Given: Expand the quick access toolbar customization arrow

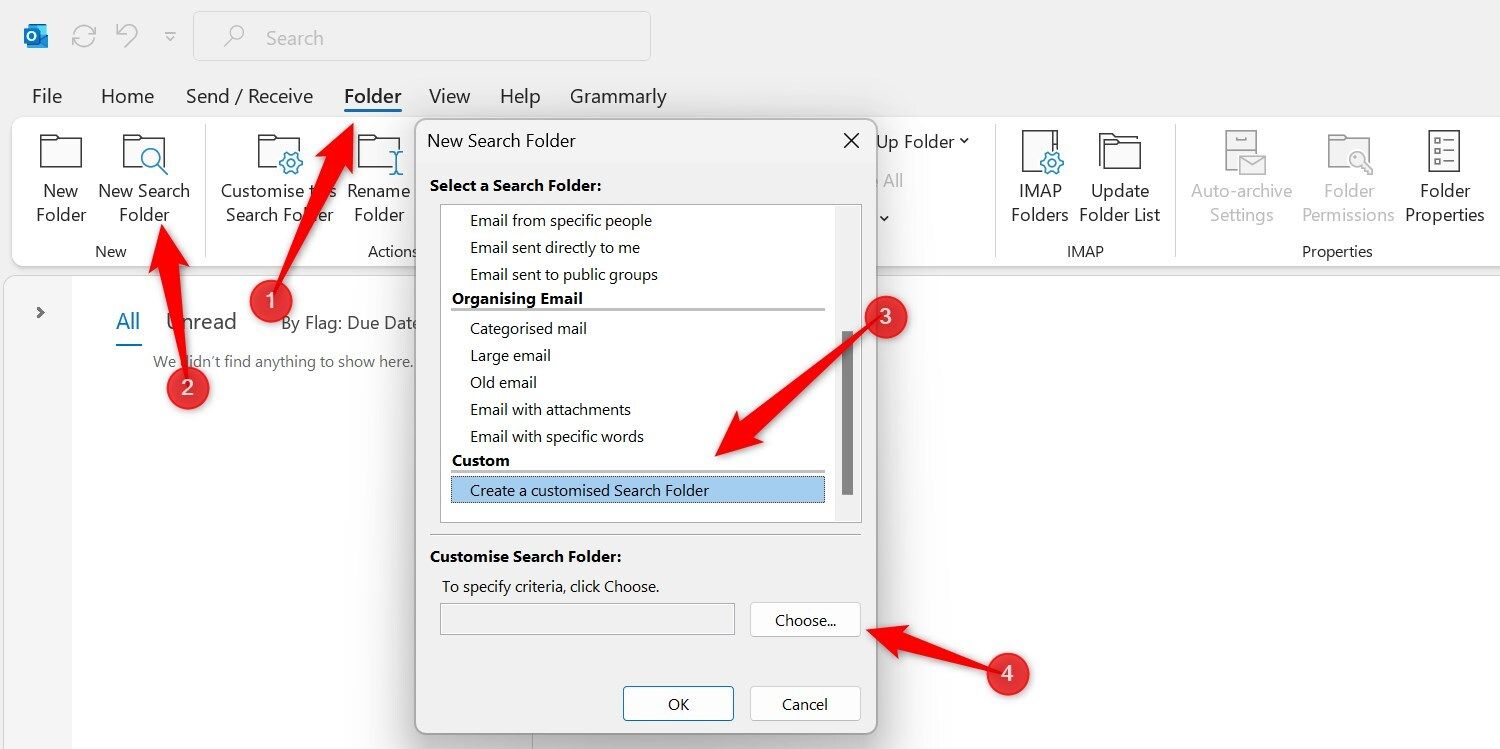Looking at the screenshot, I should point(170,37).
